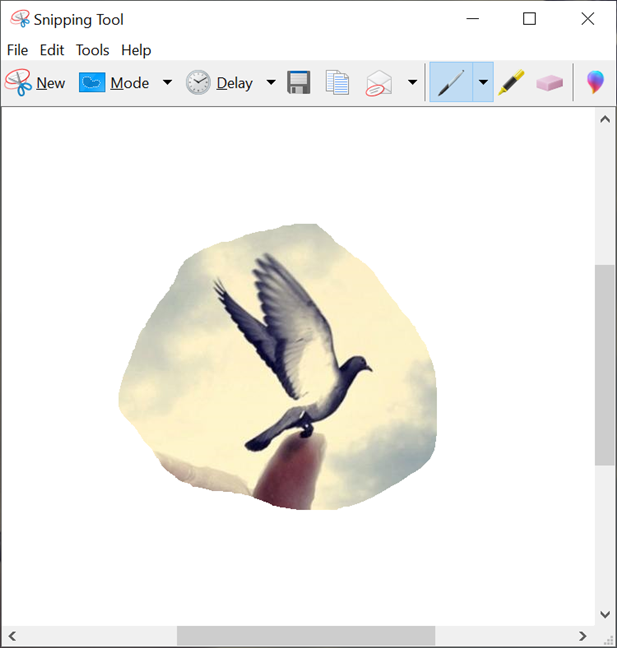Click the vertical scrollbar down arrow

605,615
